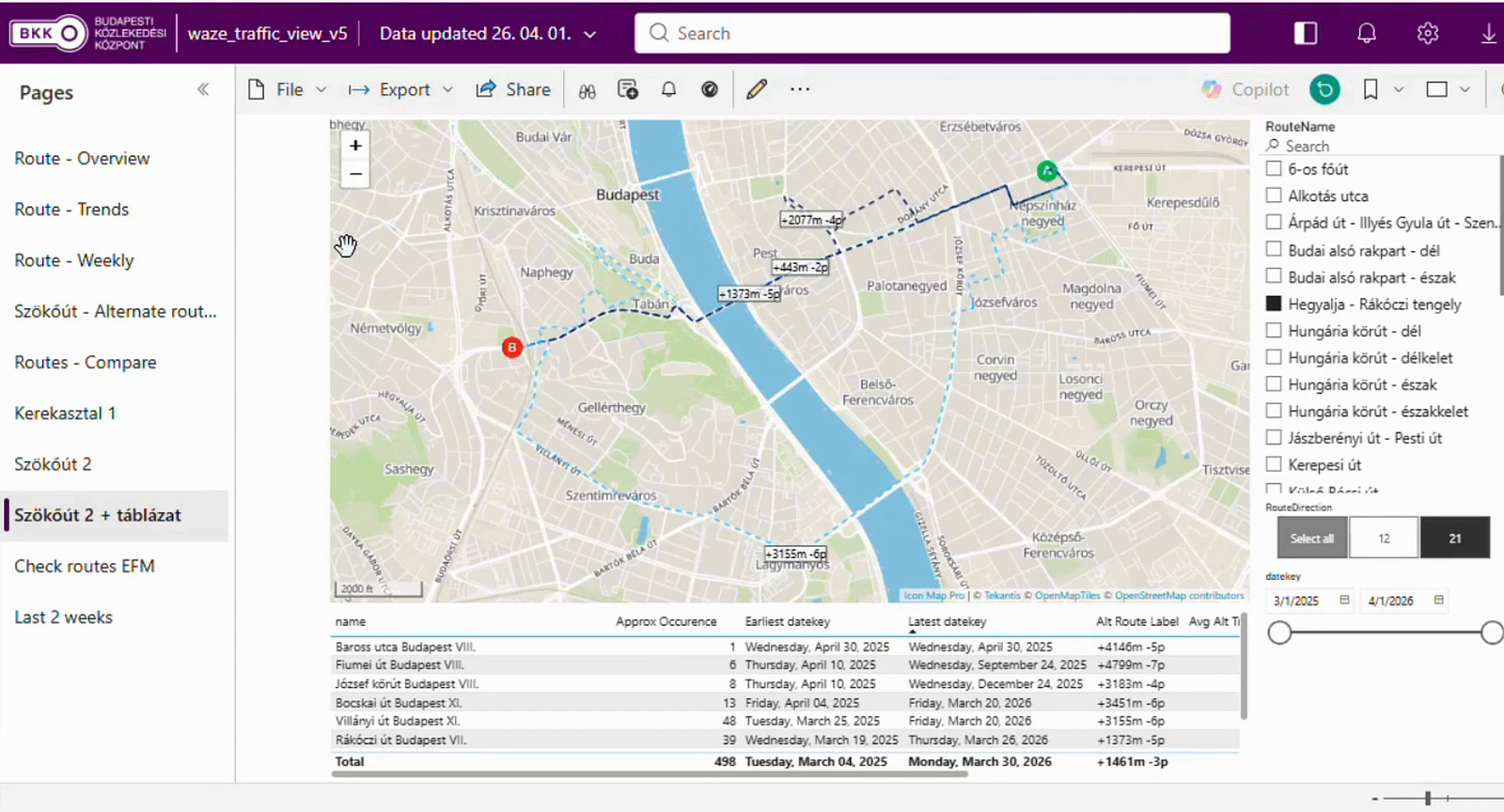Click the binoculars explore icon in toolbar
Viewport: 1504px width, 812px height.
click(x=587, y=90)
